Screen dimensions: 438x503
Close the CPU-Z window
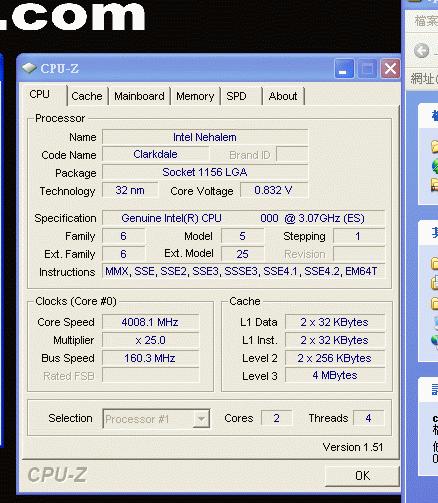390,69
